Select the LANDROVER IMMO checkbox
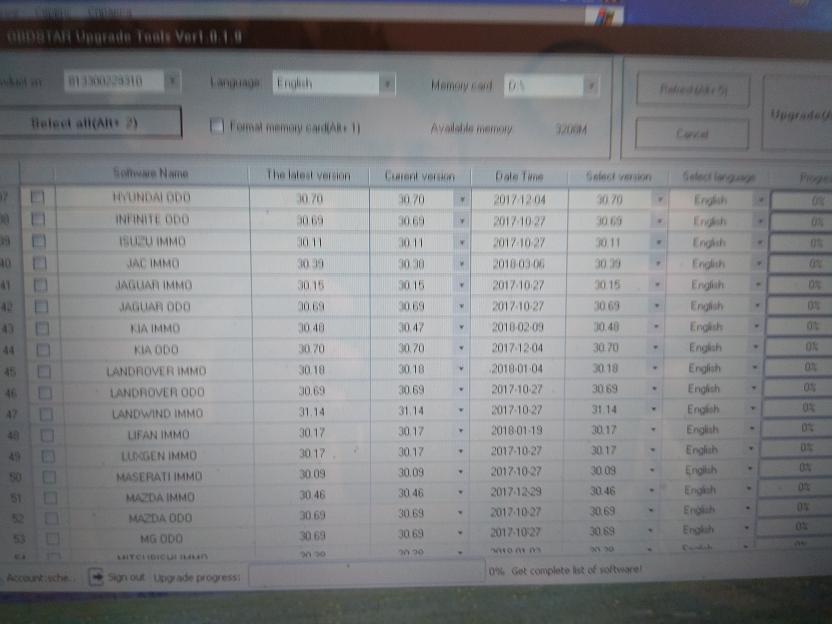 coord(45,371)
